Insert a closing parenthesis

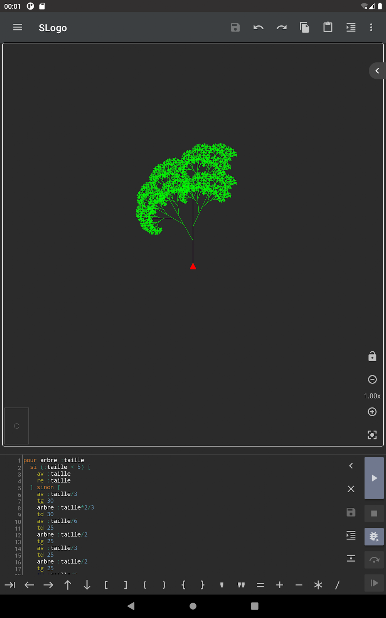click(164, 585)
